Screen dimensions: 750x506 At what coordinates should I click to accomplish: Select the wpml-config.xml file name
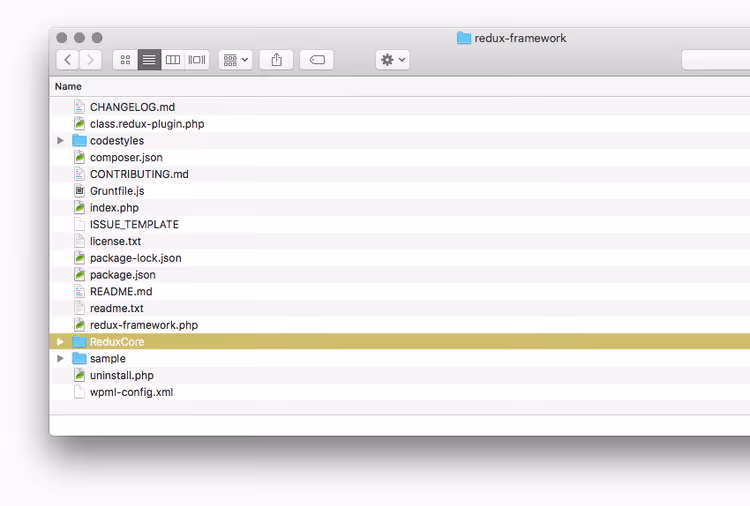pyautogui.click(x=132, y=392)
